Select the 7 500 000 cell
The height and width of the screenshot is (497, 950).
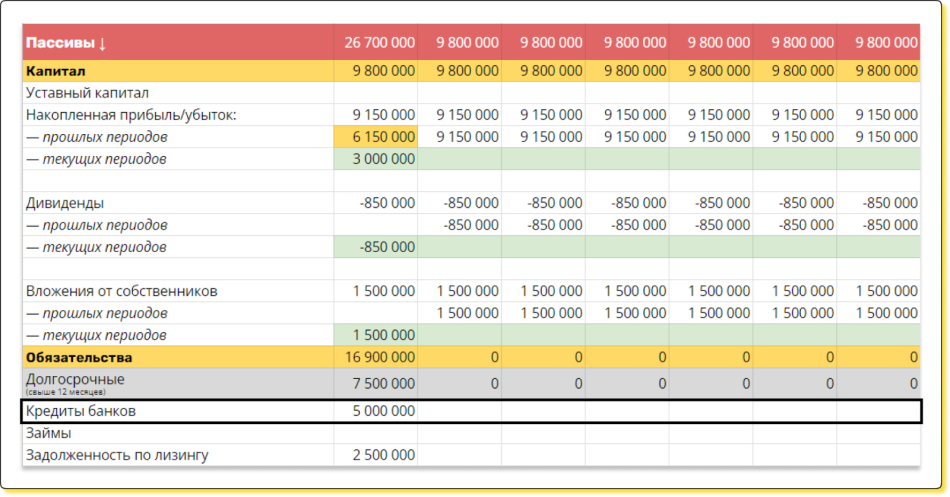pyautogui.click(x=376, y=383)
